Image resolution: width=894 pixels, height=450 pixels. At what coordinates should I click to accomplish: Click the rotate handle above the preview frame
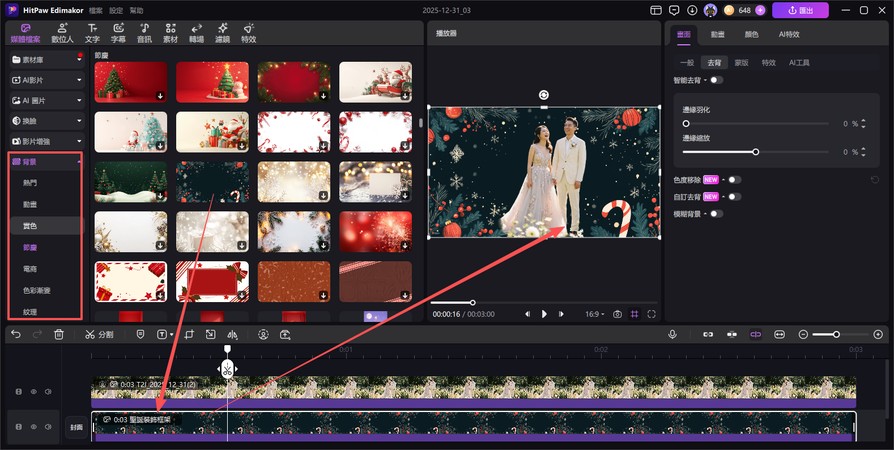coord(544,95)
